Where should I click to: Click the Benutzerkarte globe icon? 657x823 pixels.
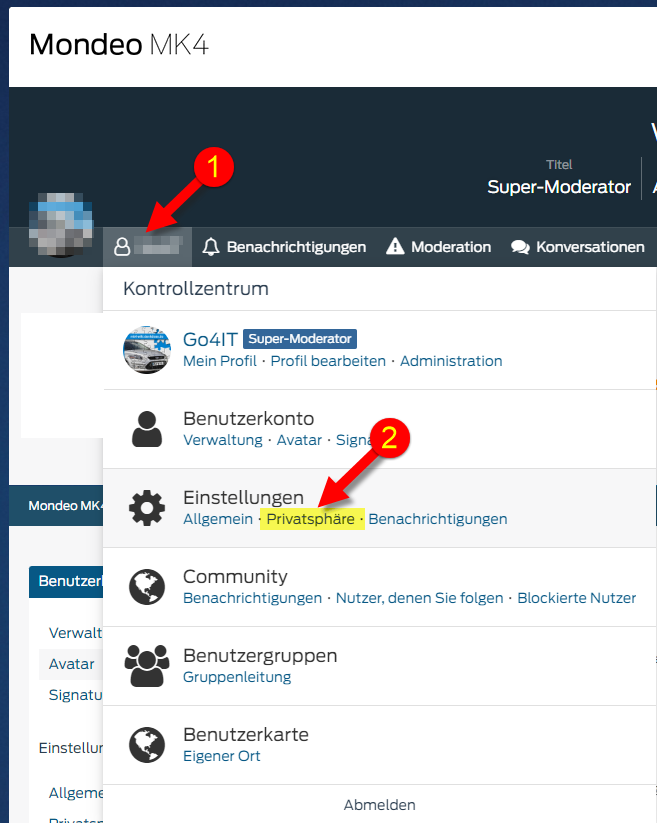coord(147,745)
